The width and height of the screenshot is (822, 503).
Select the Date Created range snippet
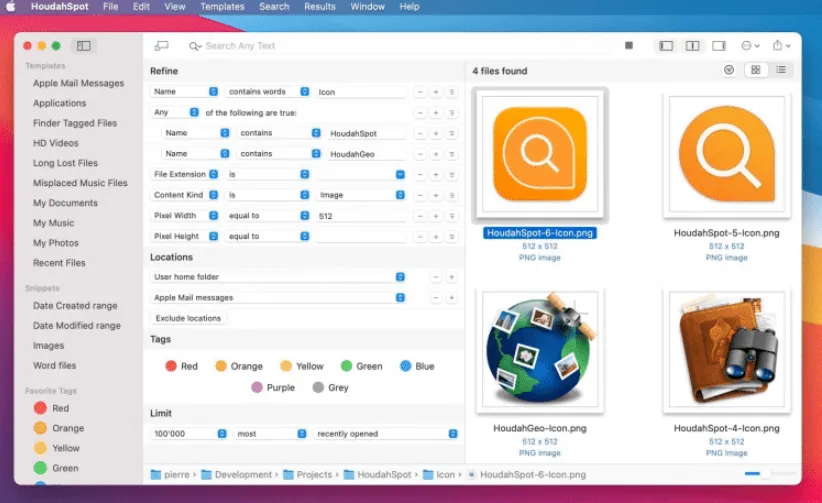75,306
